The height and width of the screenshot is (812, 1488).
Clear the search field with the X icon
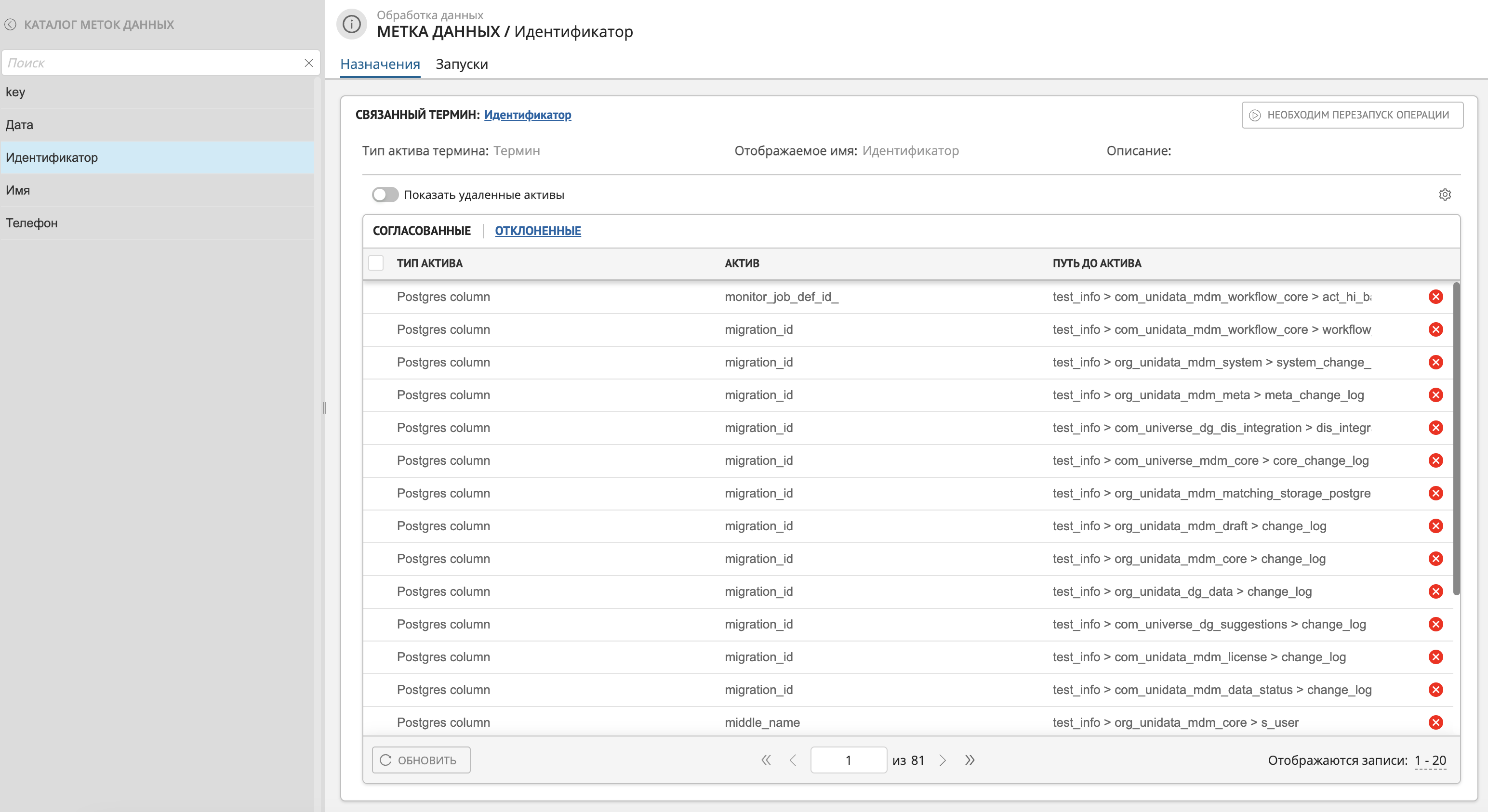[308, 63]
